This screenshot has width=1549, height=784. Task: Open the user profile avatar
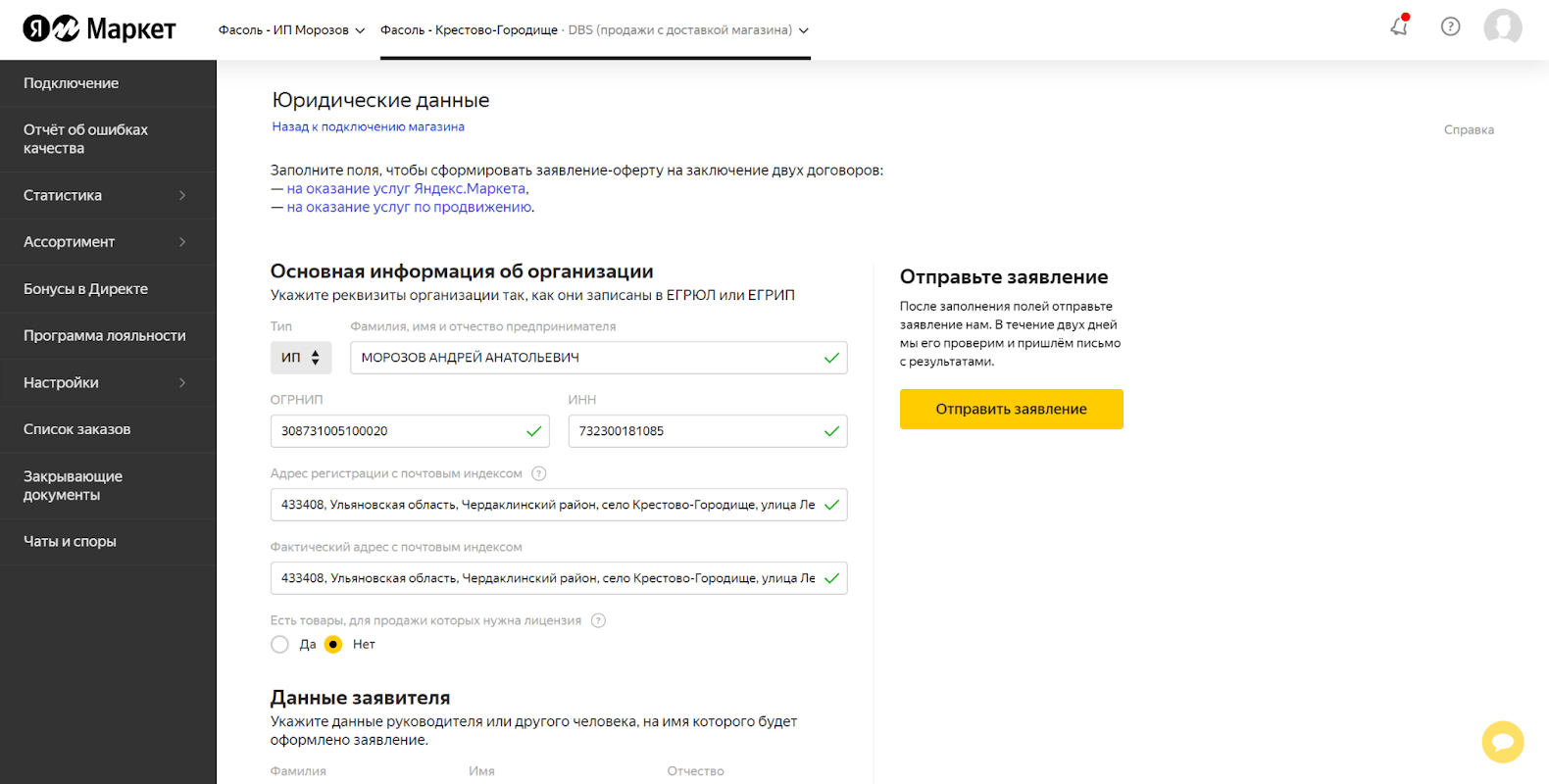point(1502,27)
